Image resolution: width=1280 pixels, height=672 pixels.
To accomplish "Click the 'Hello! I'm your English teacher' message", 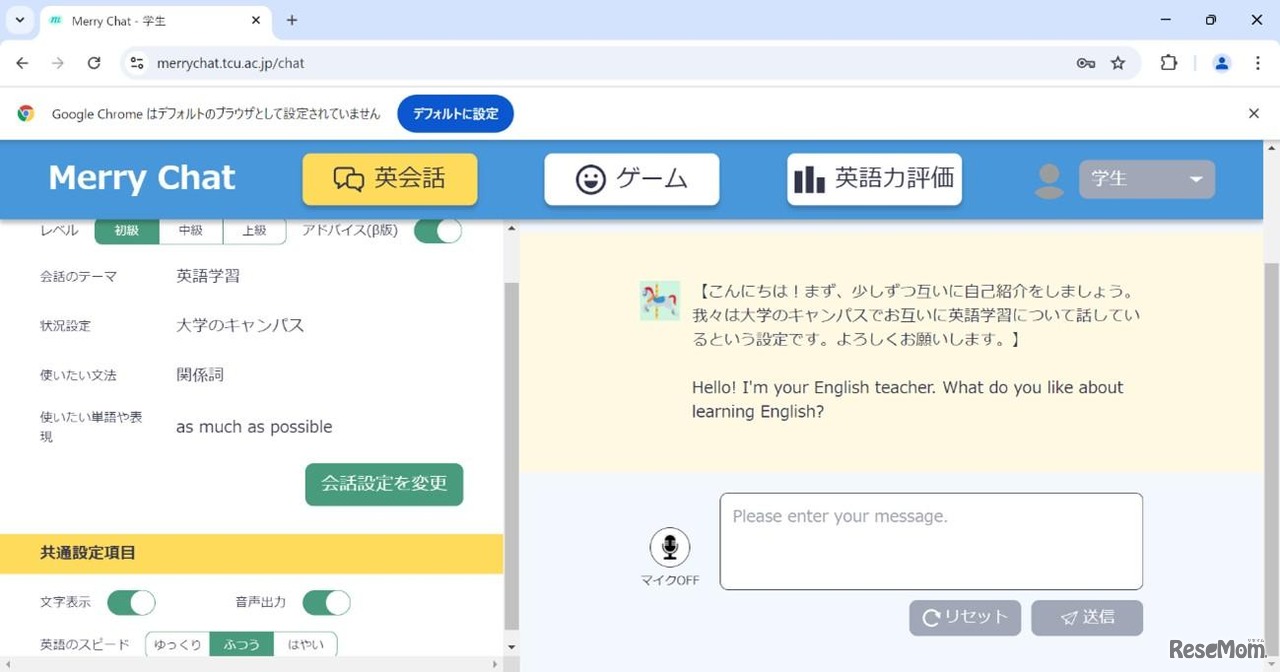I will (x=907, y=399).
